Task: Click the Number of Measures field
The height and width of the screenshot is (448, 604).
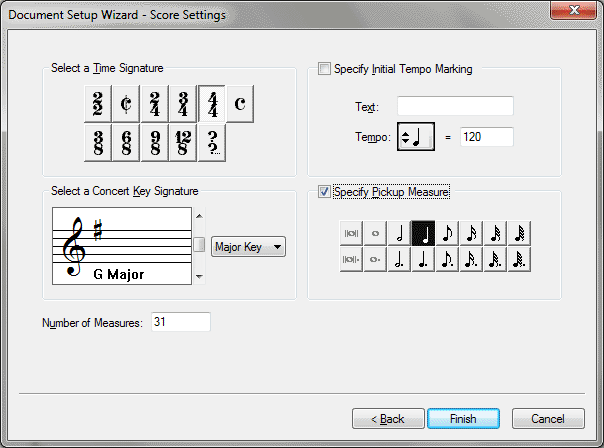Action: [x=179, y=322]
